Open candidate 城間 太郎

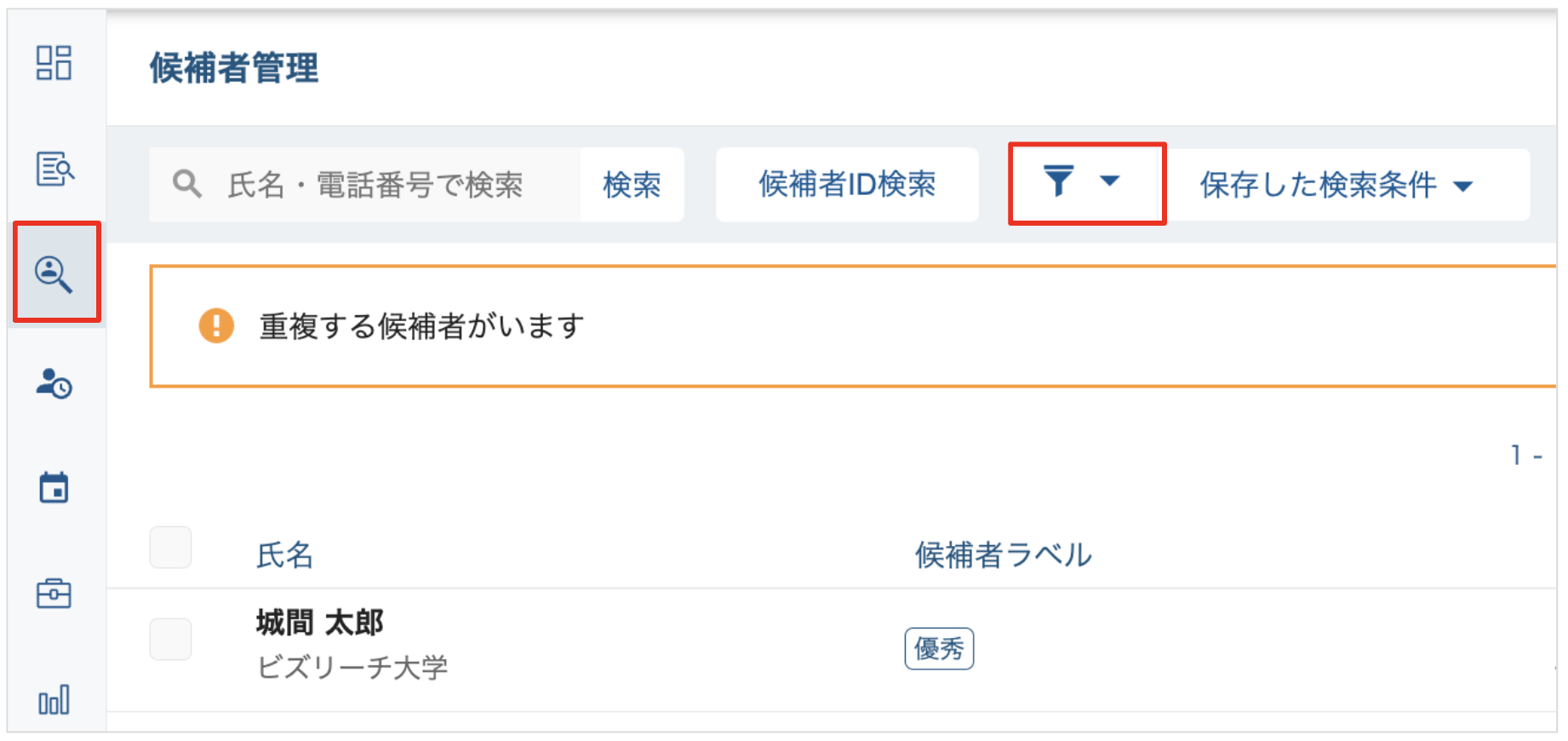tap(320, 623)
